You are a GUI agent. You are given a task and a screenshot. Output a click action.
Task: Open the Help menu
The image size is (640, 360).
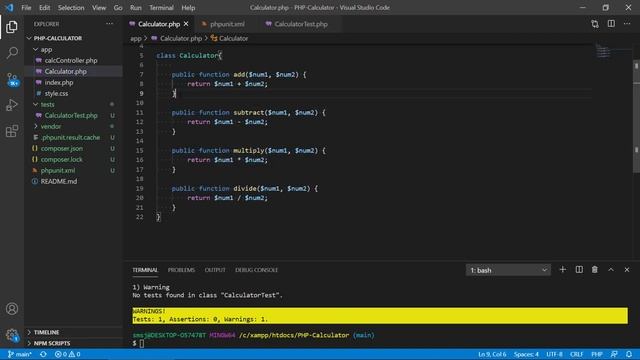pos(188,8)
